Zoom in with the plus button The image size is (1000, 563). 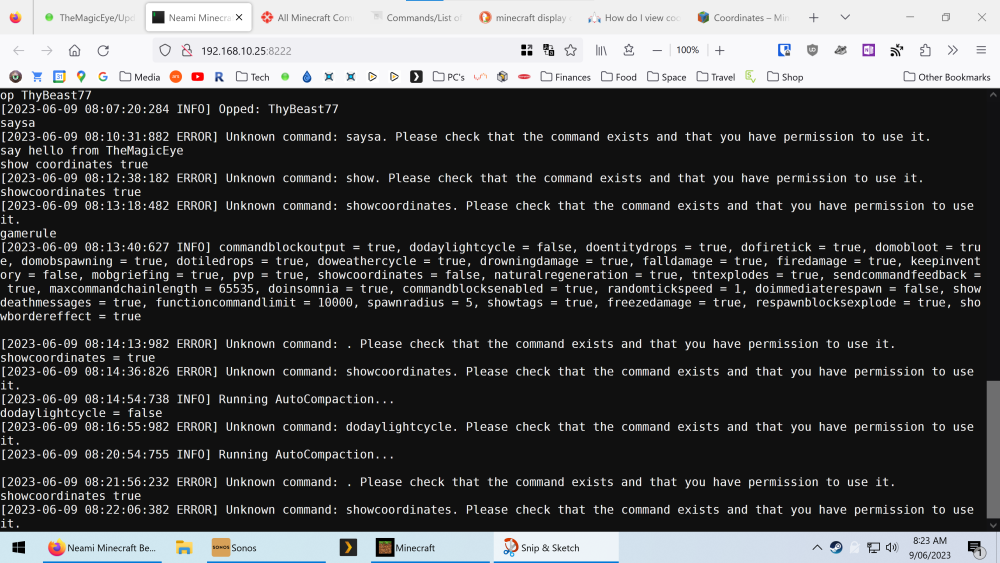719,50
